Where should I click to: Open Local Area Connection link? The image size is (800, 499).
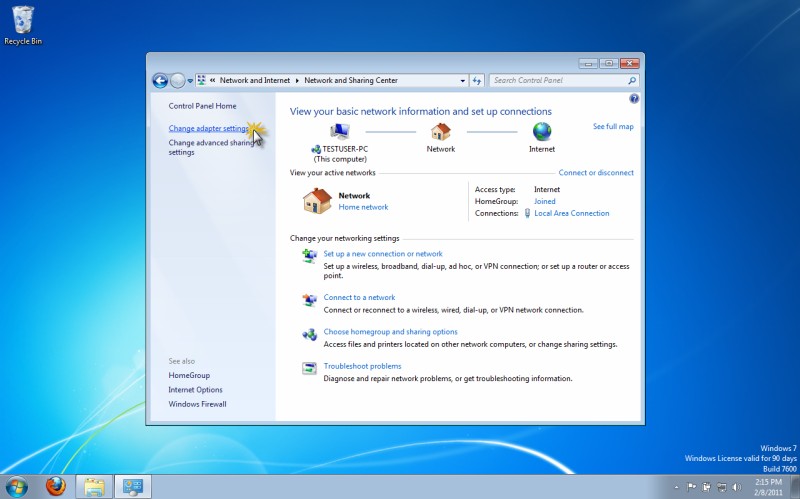coord(571,214)
